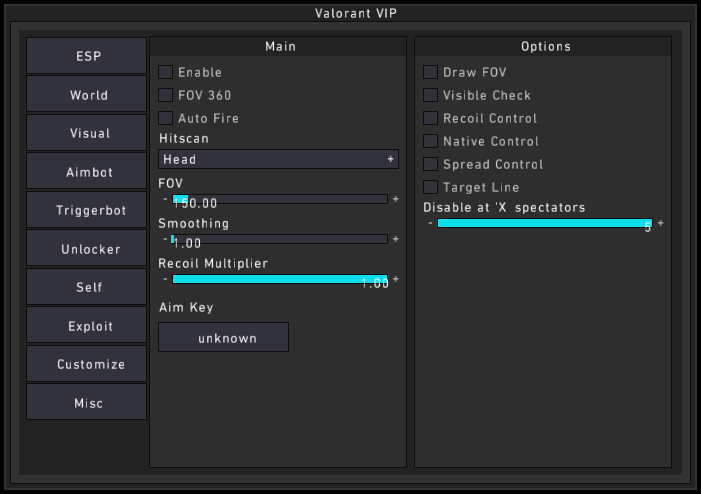Click the plus icon beside Recoil Multiplier
Image resolution: width=701 pixels, height=494 pixels.
[x=396, y=279]
